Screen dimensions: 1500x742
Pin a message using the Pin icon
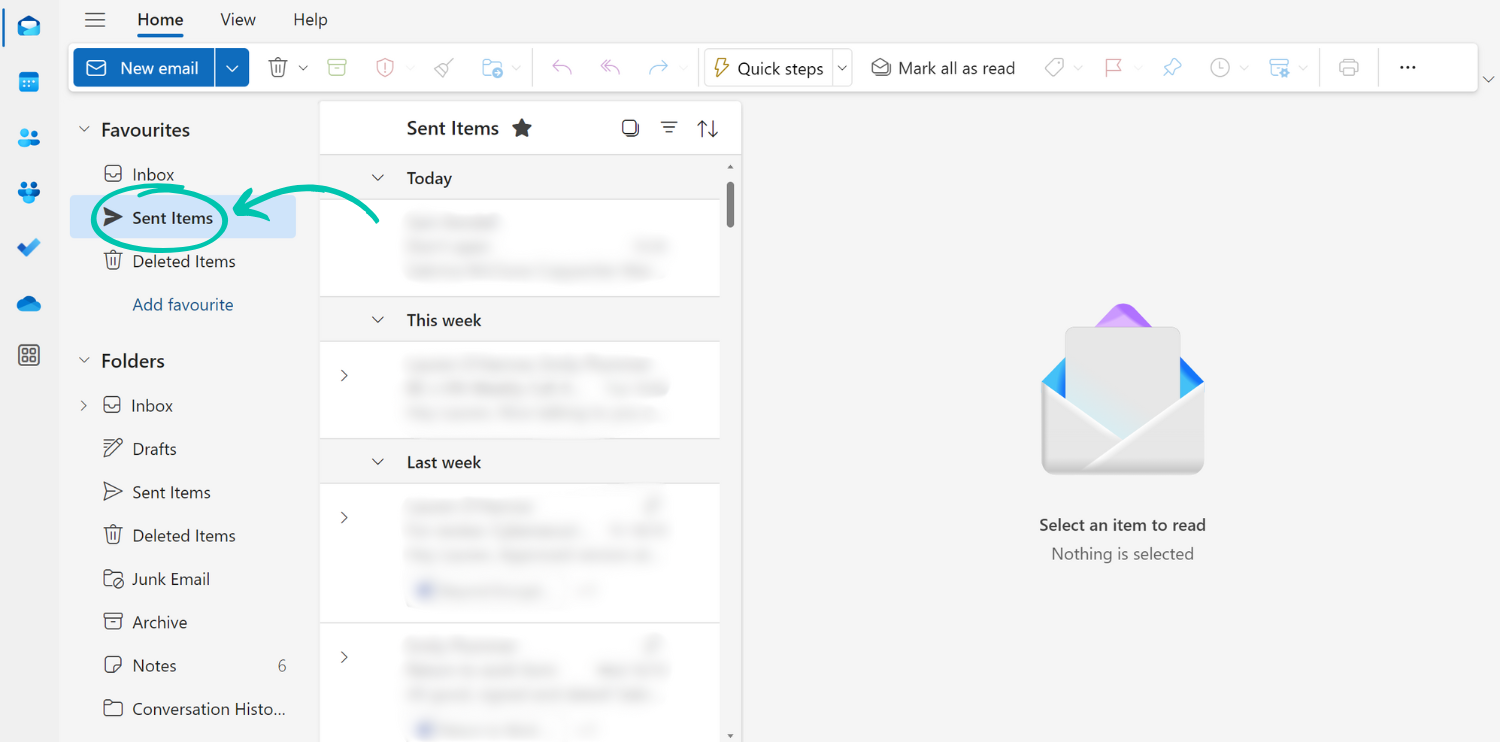(x=1171, y=67)
